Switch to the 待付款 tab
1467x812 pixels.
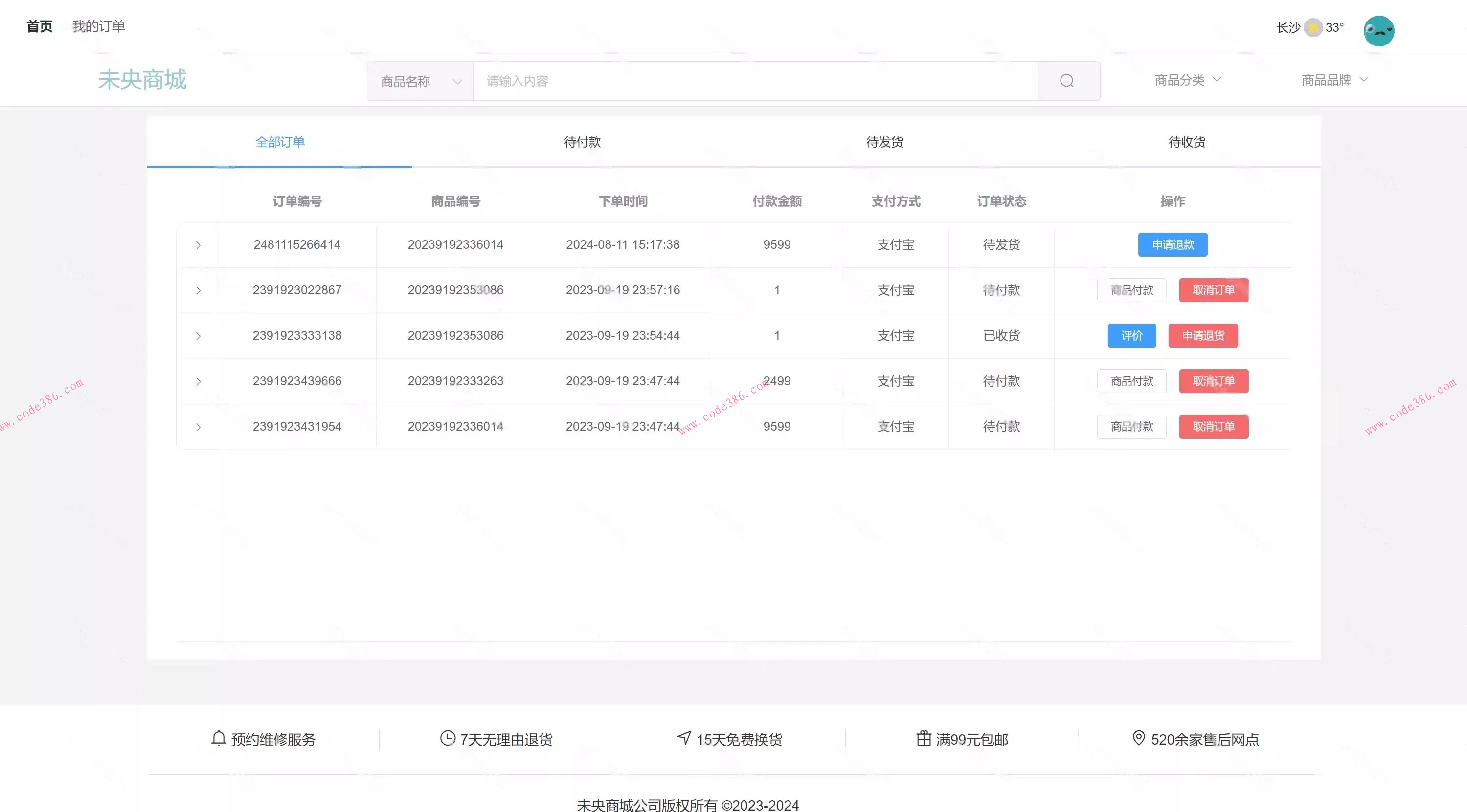click(x=582, y=142)
